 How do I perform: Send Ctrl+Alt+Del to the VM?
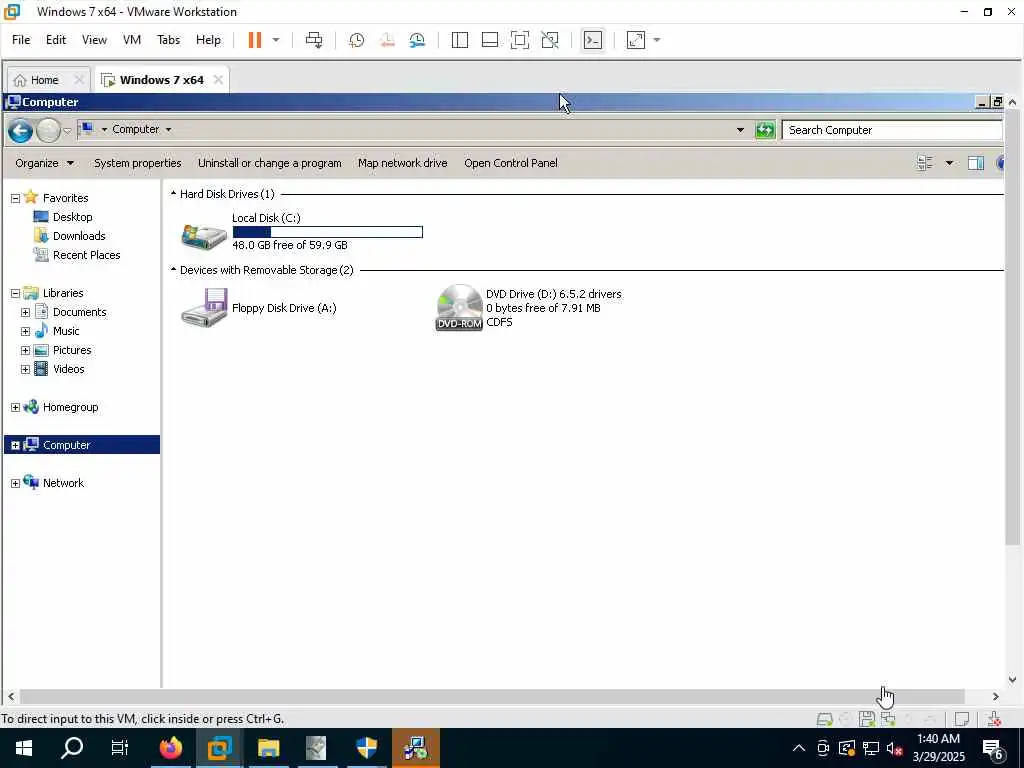click(314, 40)
